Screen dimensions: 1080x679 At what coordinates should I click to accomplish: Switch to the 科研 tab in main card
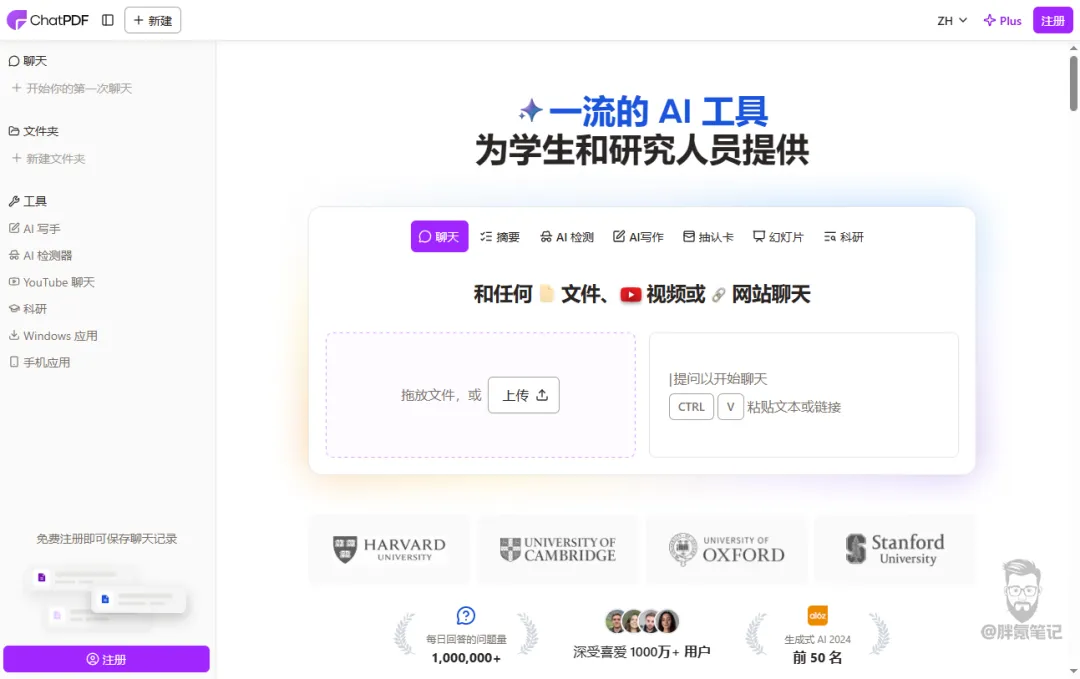click(844, 236)
